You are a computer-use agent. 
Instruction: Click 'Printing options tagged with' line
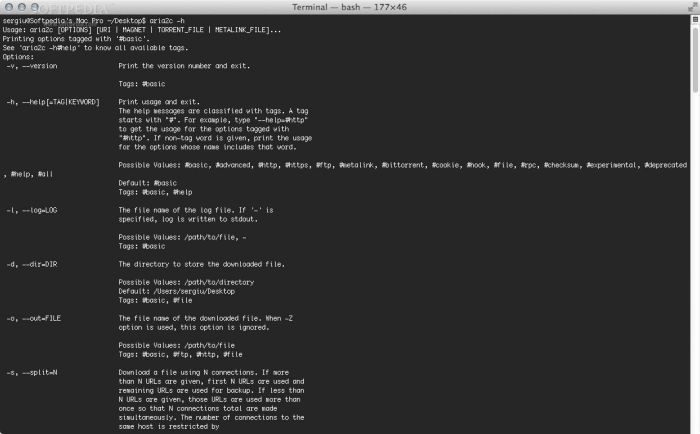click(76, 39)
